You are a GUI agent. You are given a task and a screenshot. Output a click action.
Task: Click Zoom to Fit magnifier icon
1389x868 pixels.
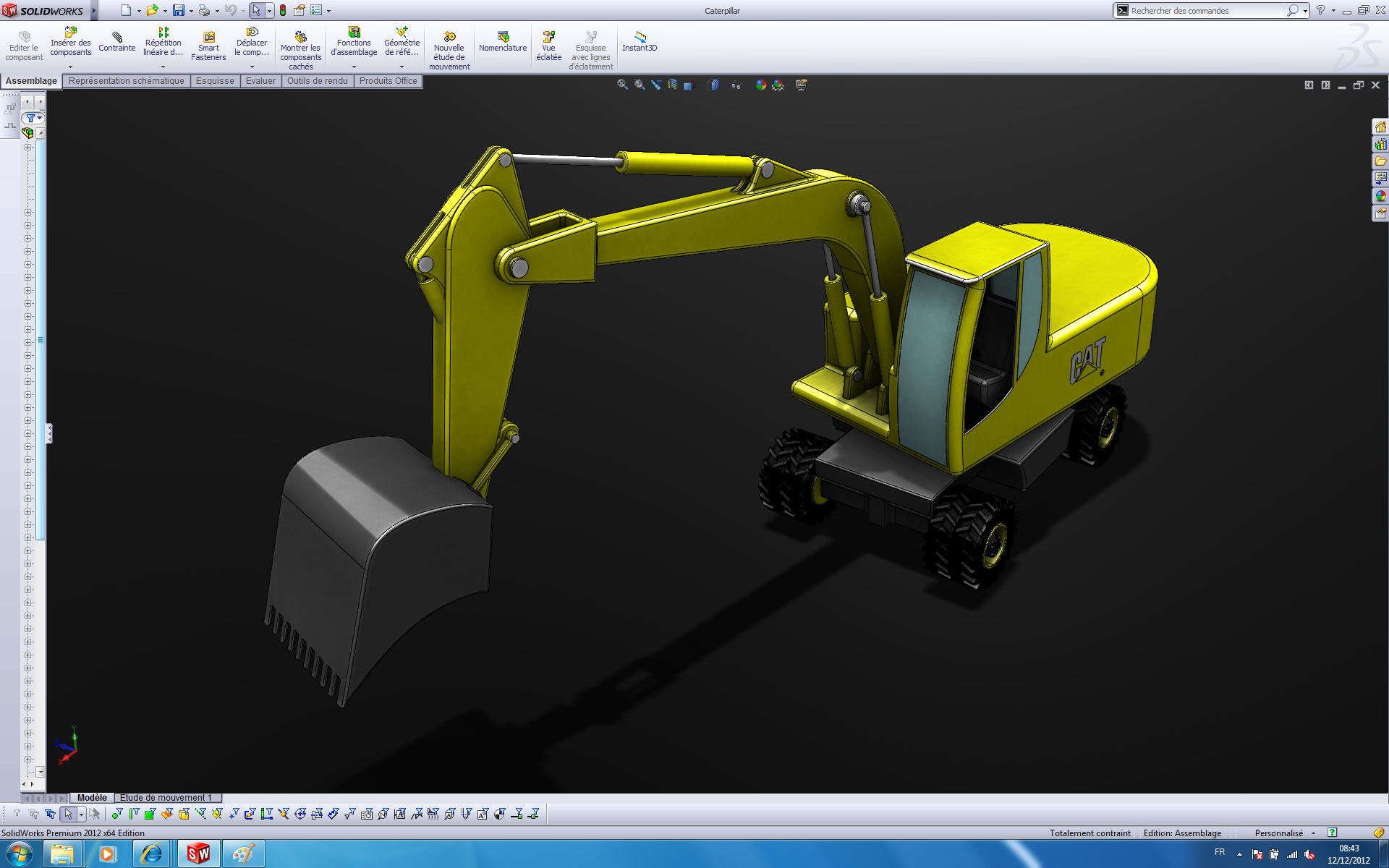622,85
